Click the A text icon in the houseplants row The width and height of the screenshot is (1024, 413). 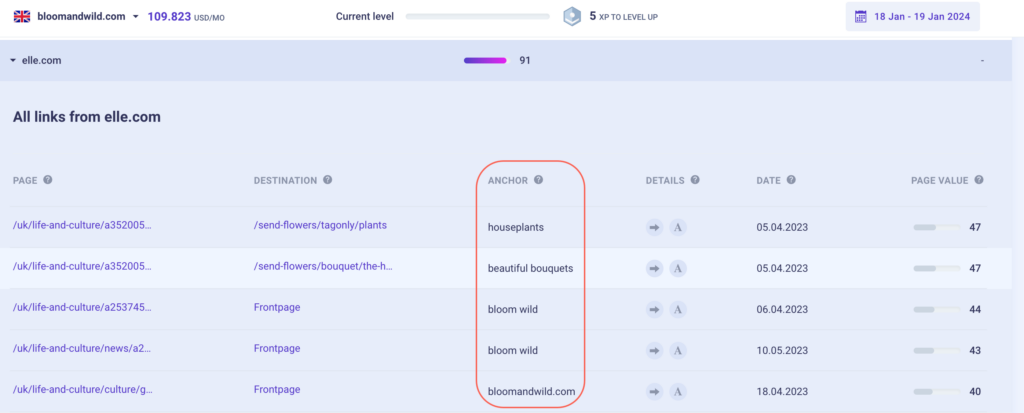pyautogui.click(x=678, y=227)
